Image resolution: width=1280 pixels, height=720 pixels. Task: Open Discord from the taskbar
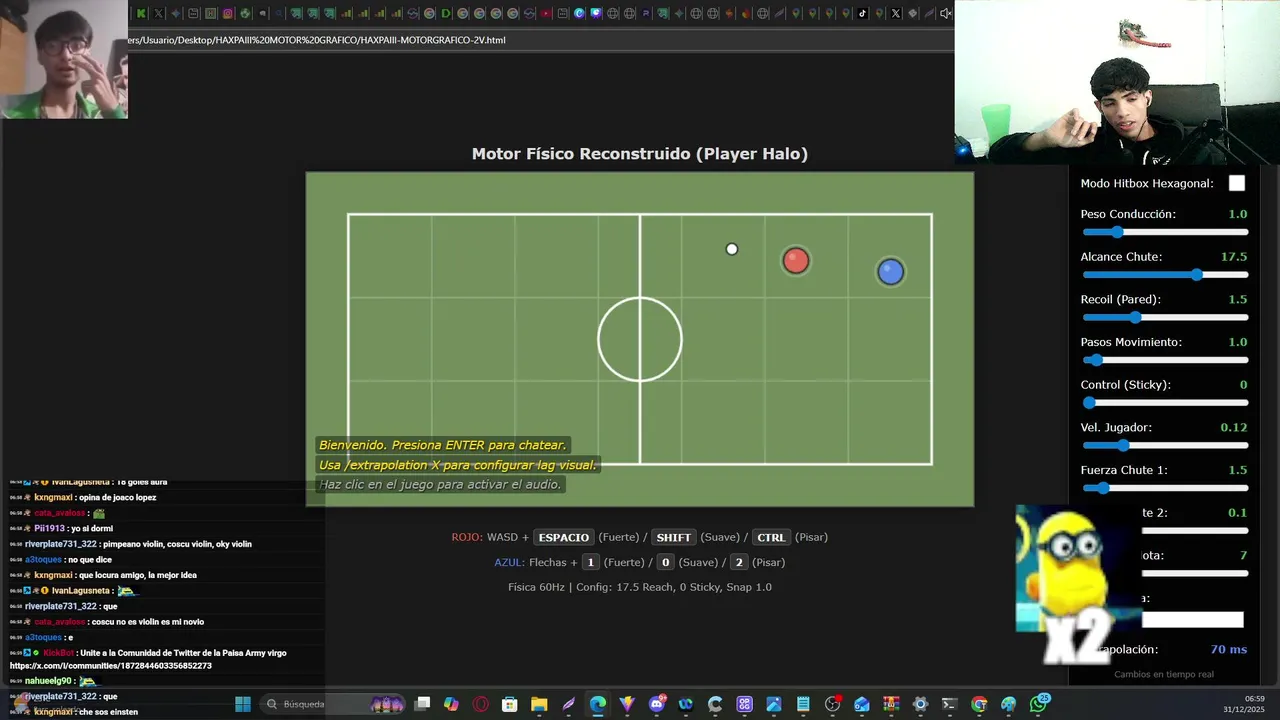[x=656, y=704]
